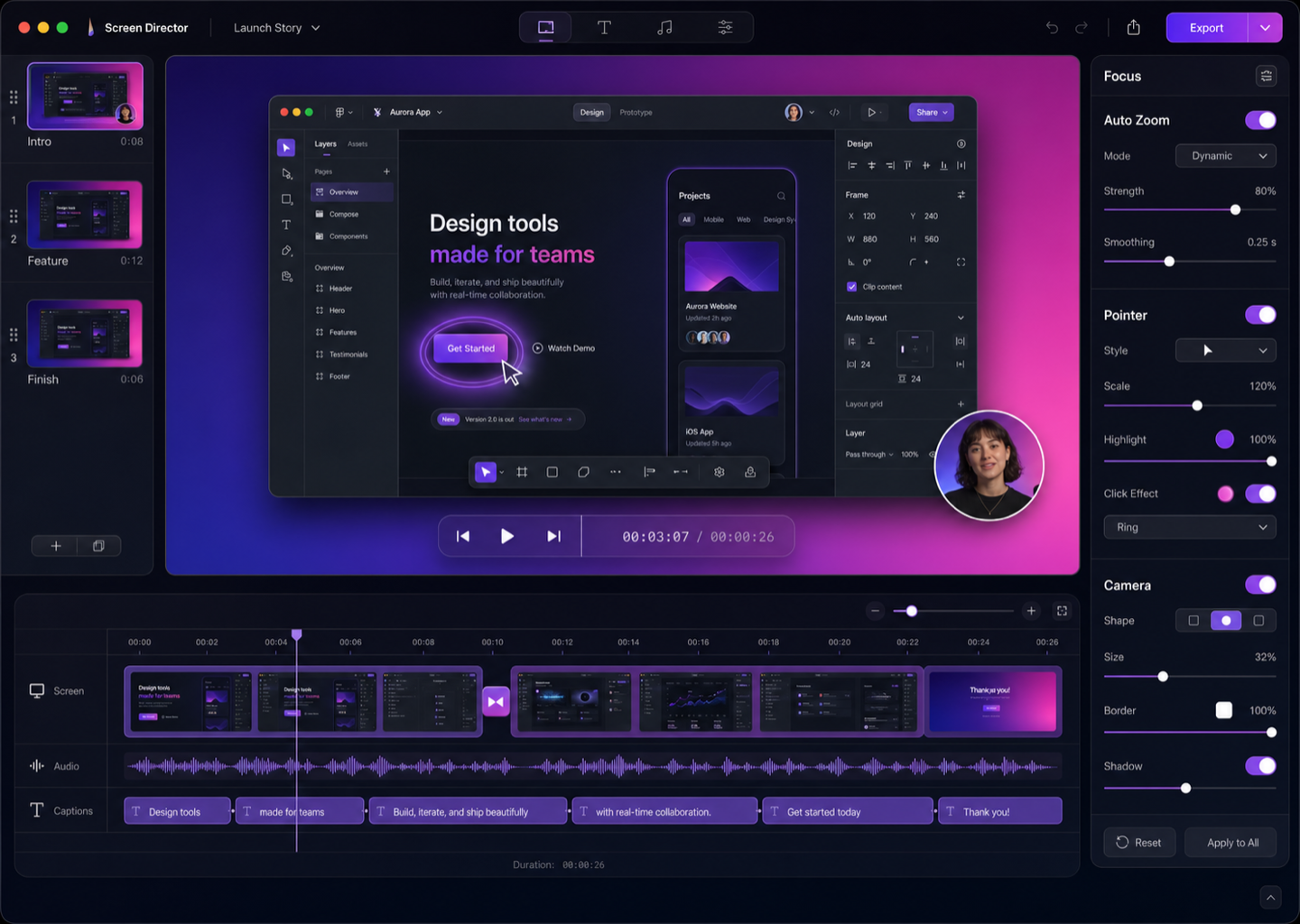Viewport: 1300px width, 924px height.
Task: Duplicate scene using the copy icon
Action: [98, 546]
